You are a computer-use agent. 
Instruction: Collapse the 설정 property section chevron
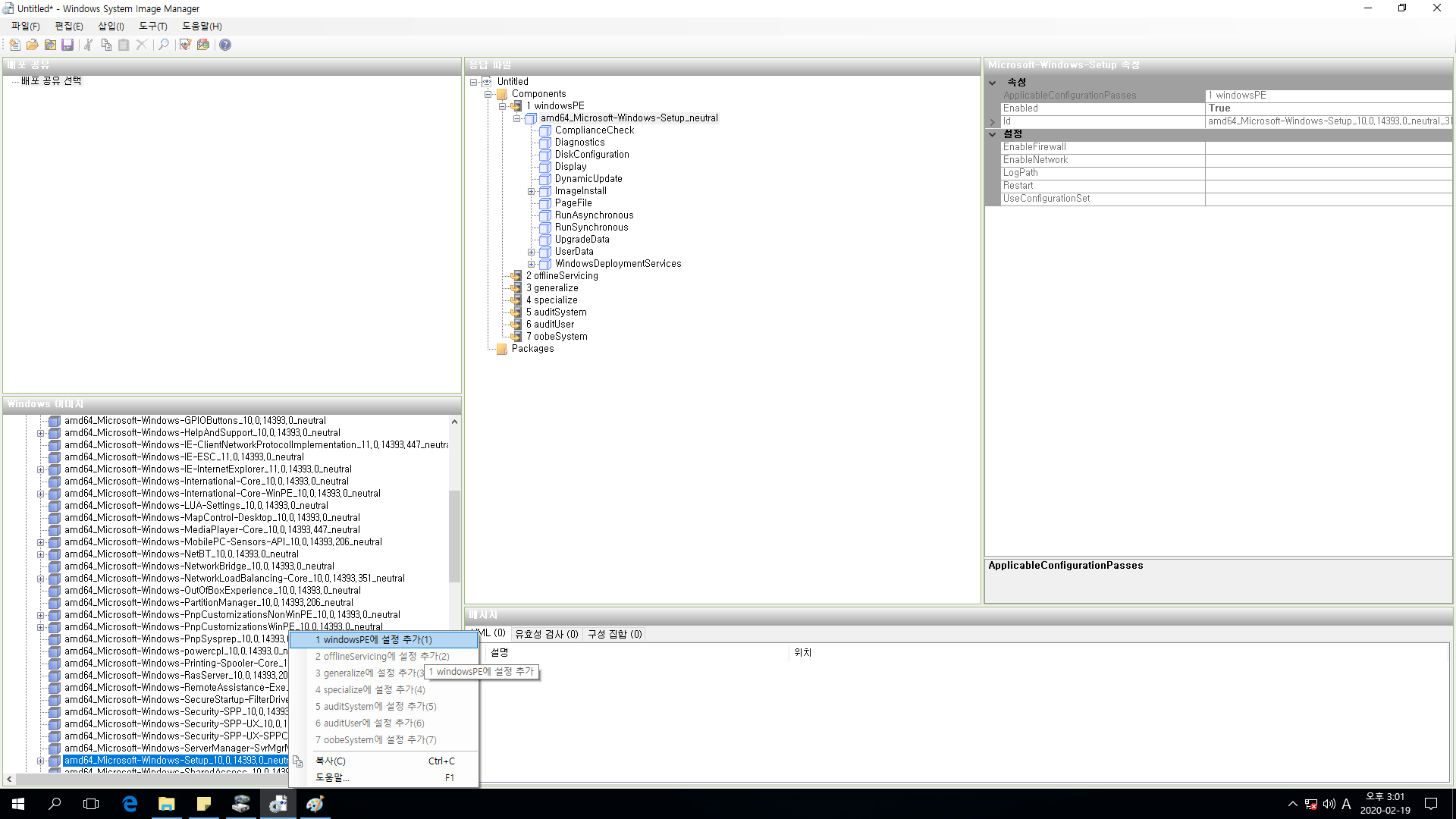pos(992,134)
